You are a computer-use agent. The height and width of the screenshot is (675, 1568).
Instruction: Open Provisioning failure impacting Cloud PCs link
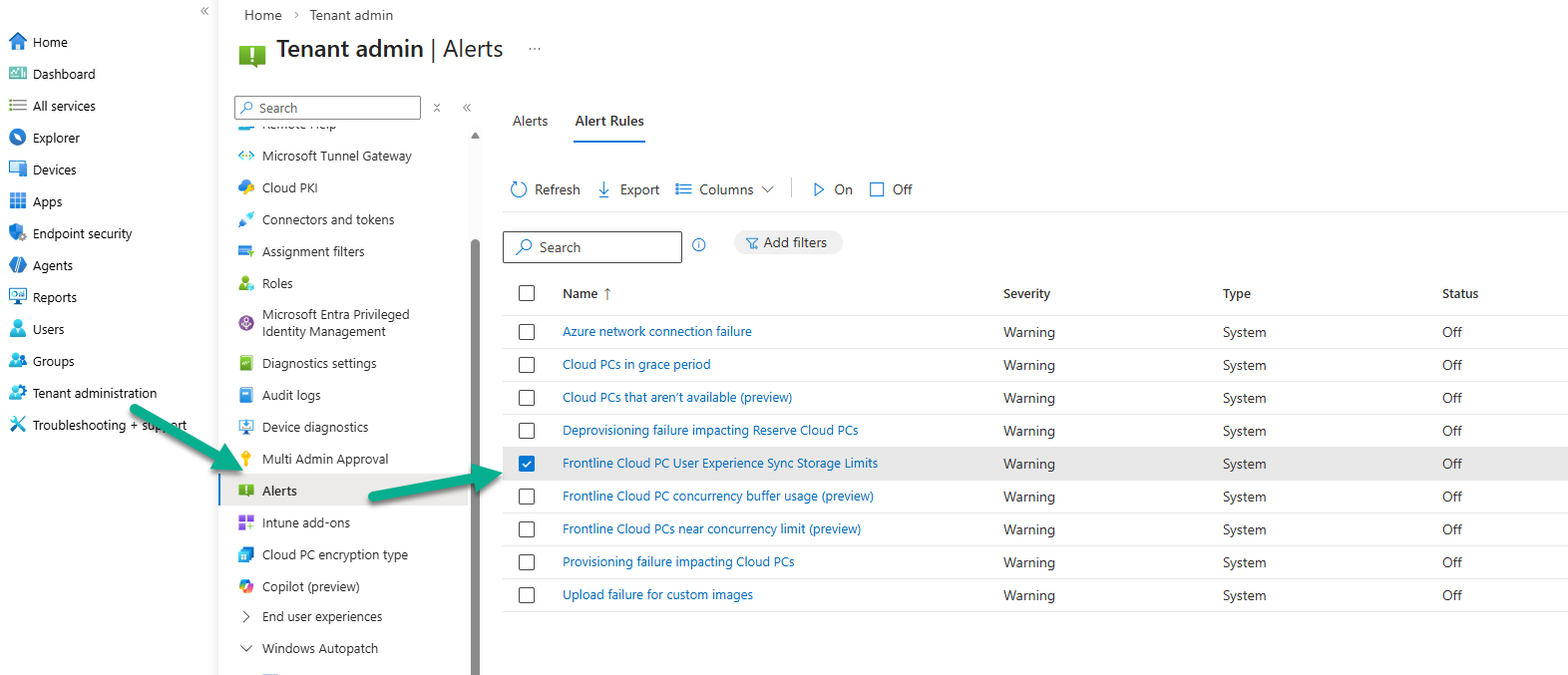678,562
